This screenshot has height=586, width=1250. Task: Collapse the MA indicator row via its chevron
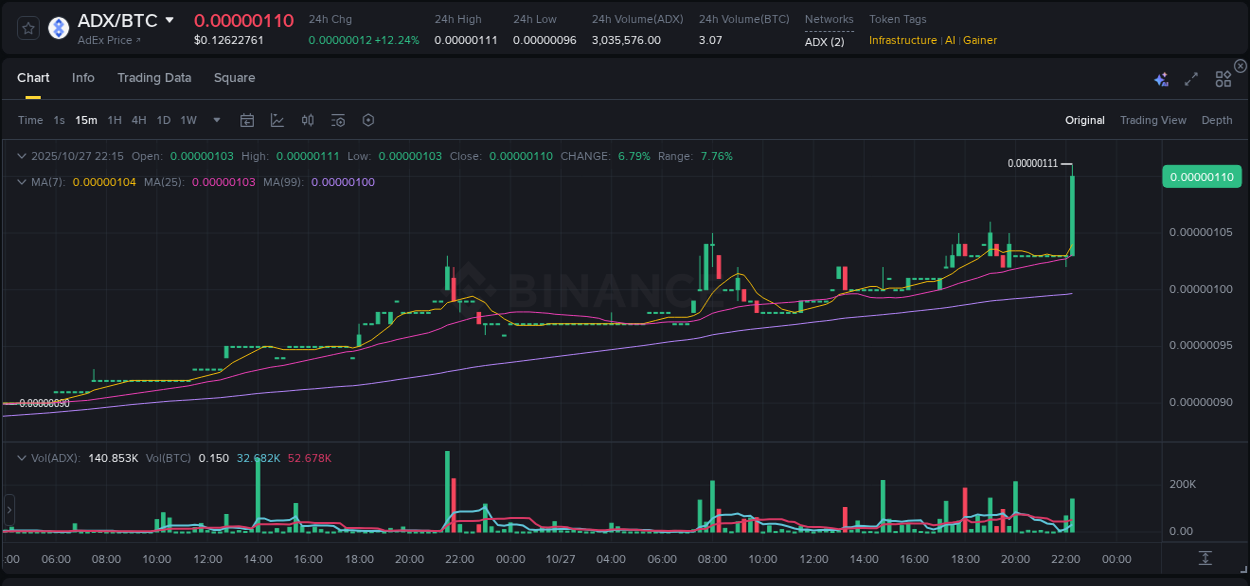pos(21,182)
